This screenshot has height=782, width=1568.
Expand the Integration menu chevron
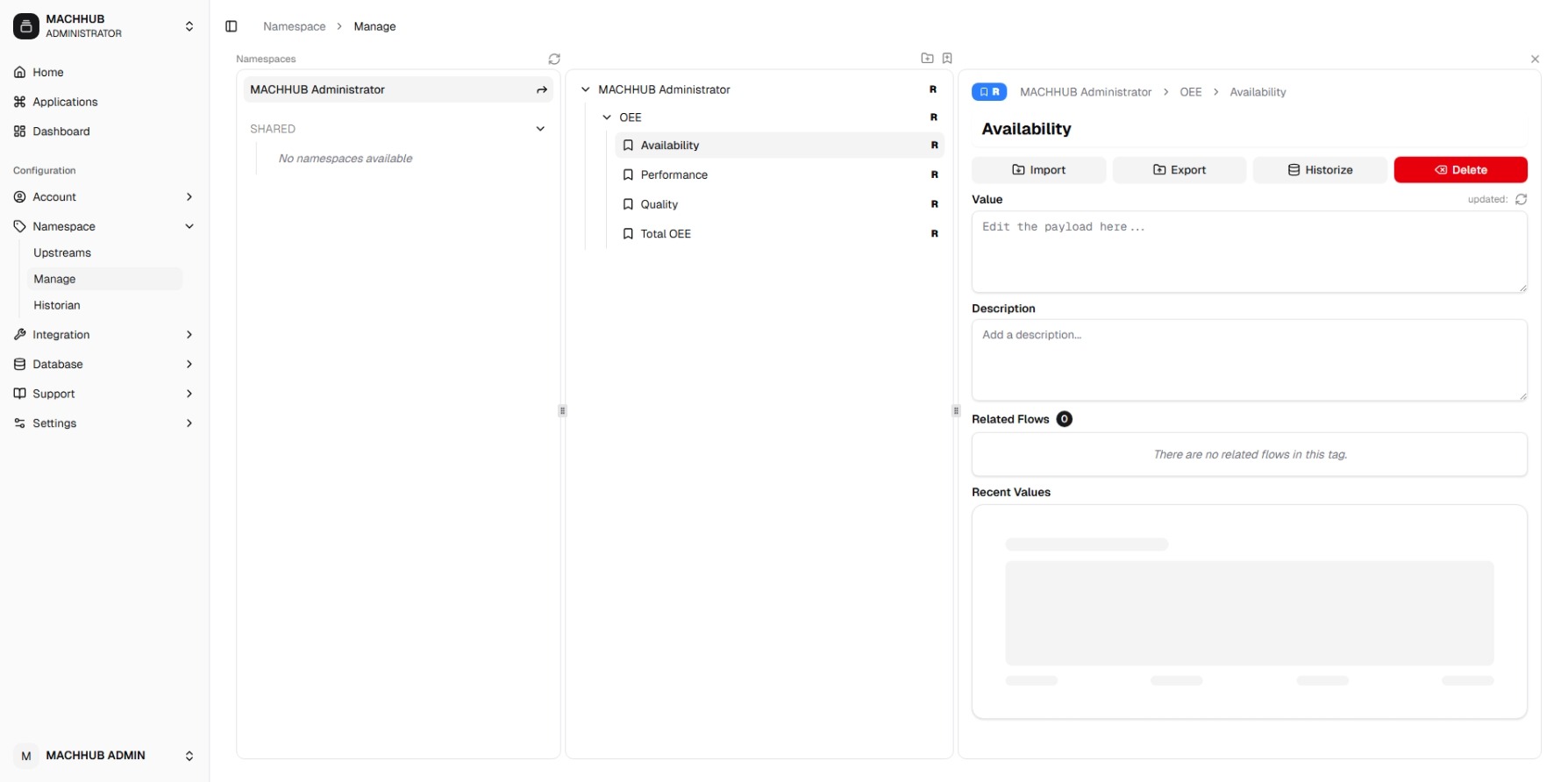pyautogui.click(x=189, y=335)
